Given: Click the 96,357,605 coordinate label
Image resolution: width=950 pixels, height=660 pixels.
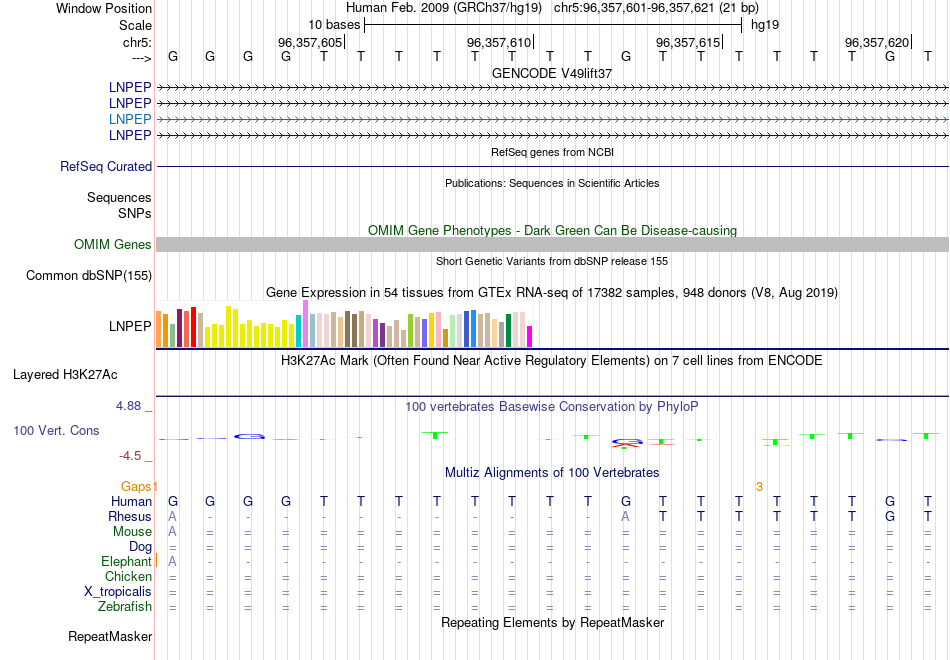Looking at the screenshot, I should coord(310,42).
